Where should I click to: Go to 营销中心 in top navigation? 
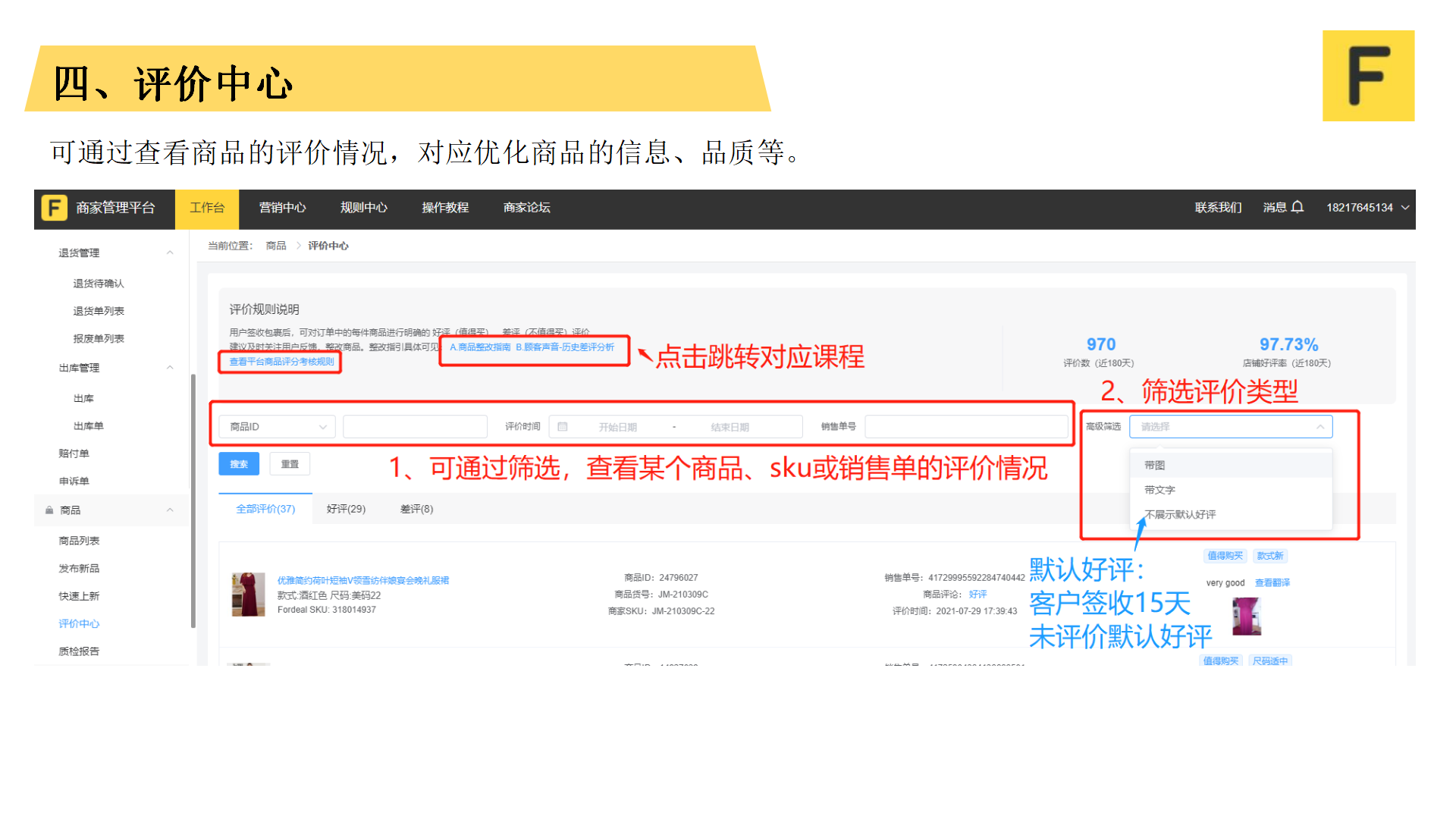(x=282, y=208)
